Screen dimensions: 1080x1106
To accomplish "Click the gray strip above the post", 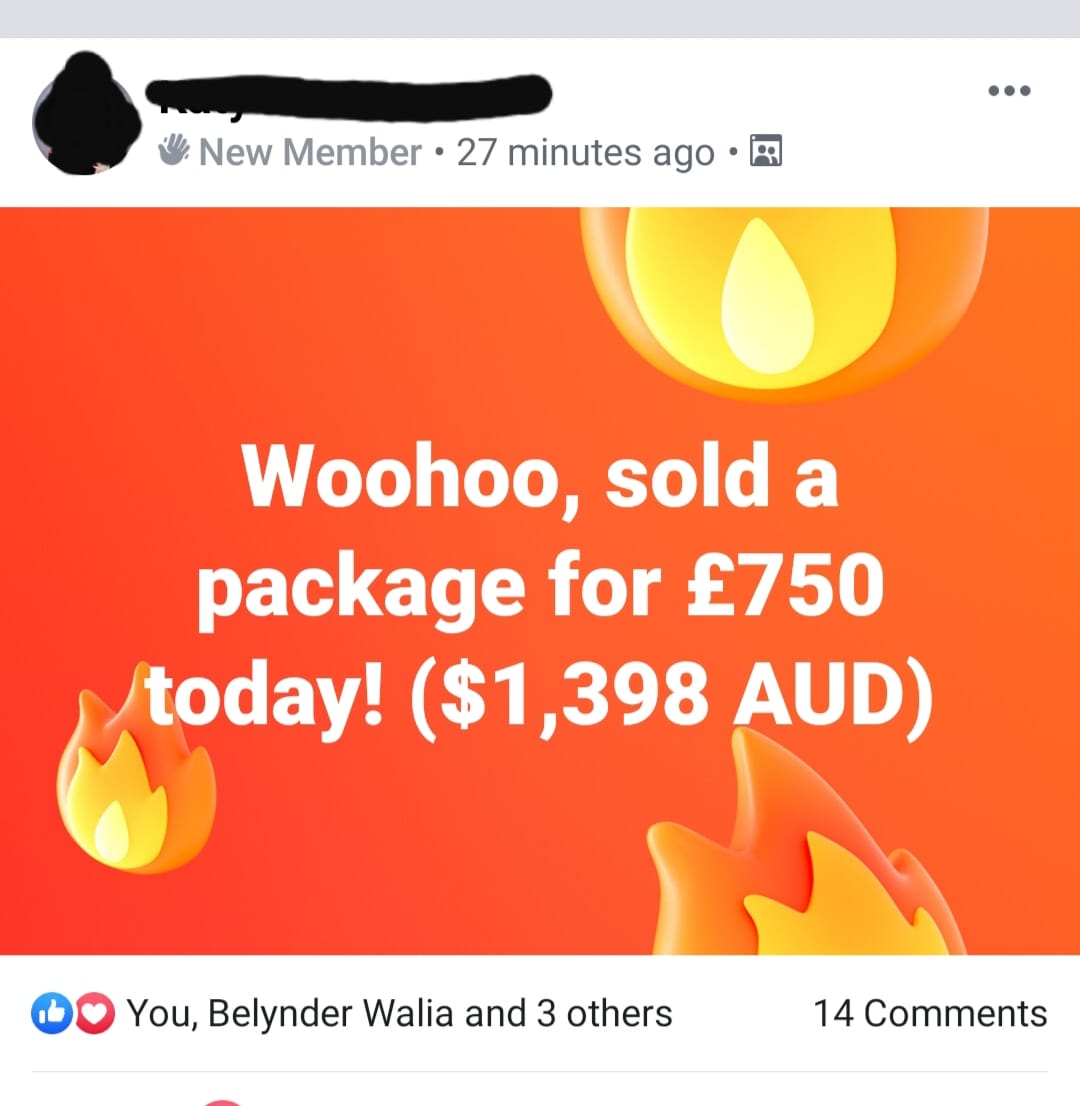I will pyautogui.click(x=540, y=18).
